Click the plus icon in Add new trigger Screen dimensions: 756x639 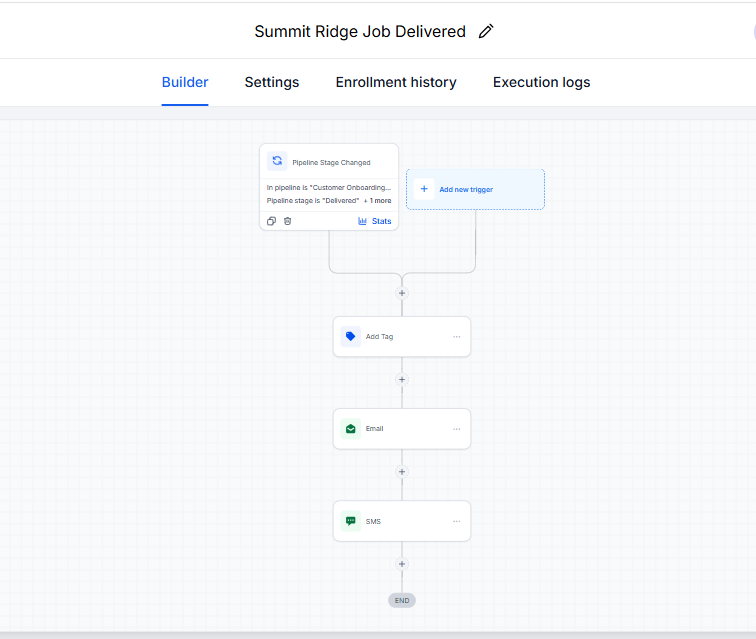coord(424,189)
